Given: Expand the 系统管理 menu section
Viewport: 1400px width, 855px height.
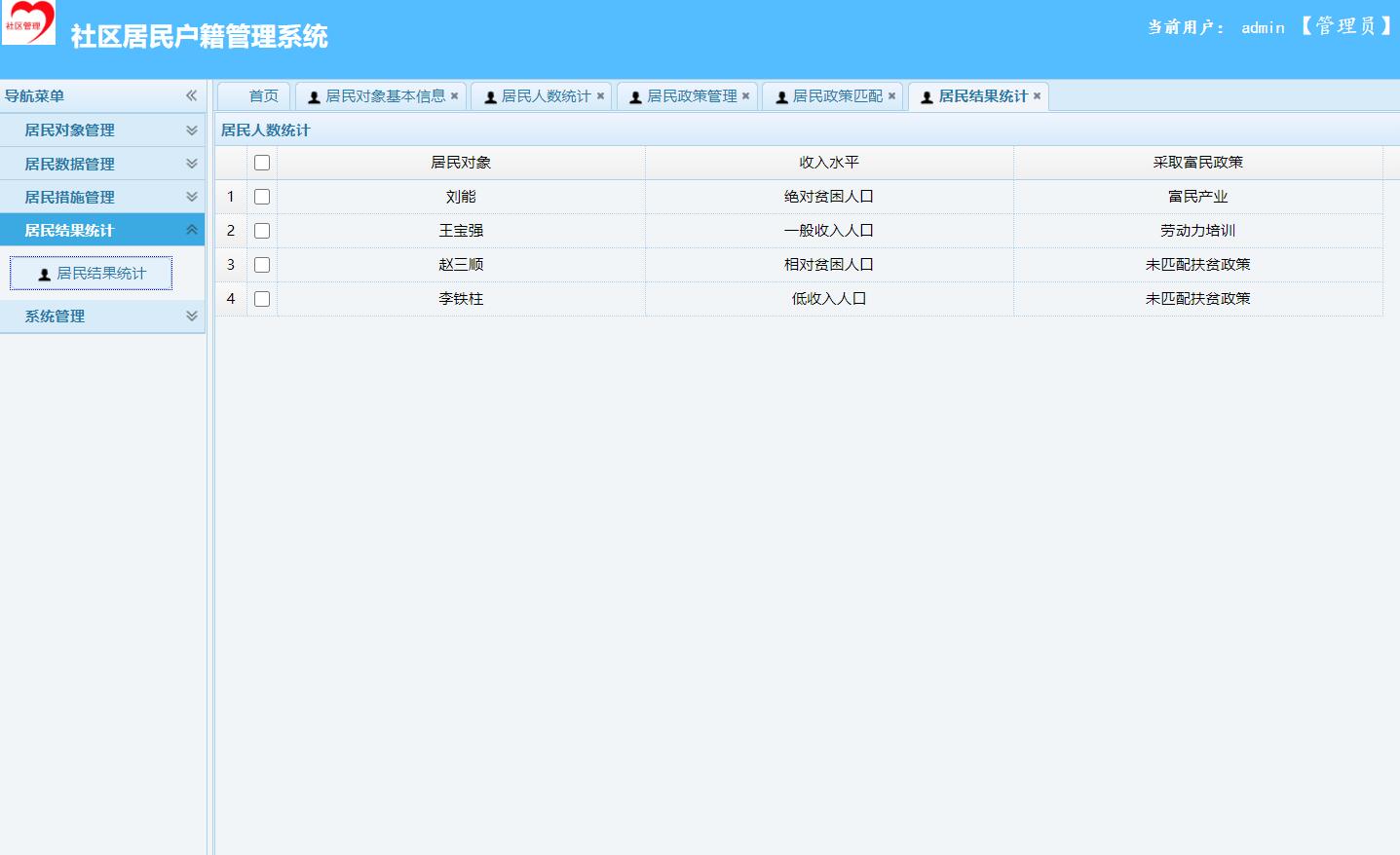Looking at the screenshot, I should click(x=103, y=316).
